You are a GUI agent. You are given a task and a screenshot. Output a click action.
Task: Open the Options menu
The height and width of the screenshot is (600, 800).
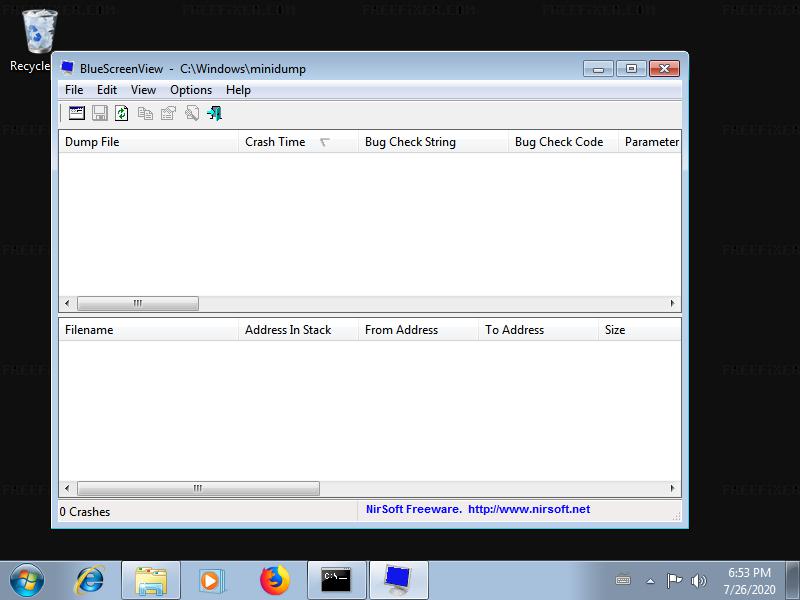point(191,90)
